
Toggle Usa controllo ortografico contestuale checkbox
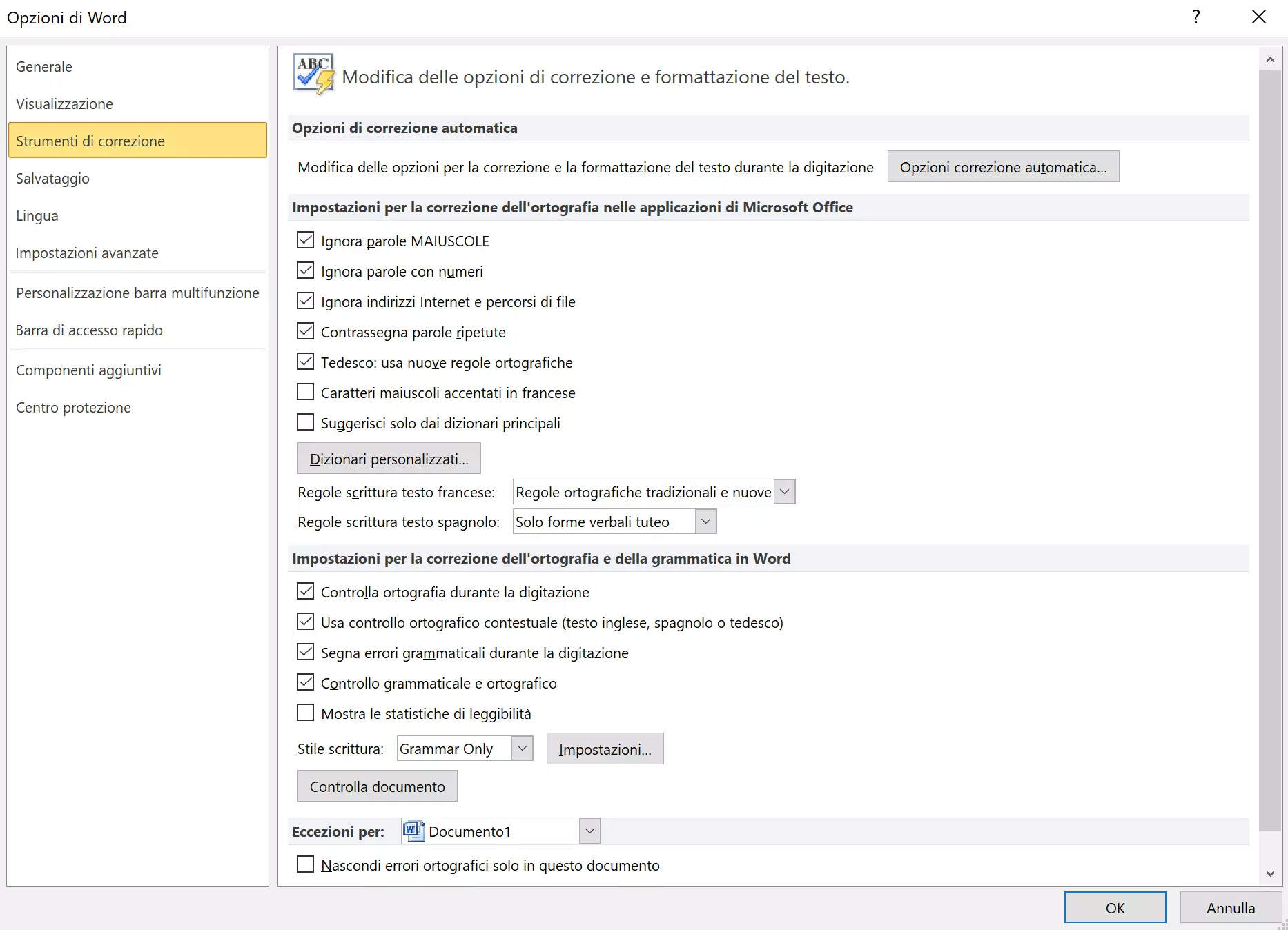point(305,622)
